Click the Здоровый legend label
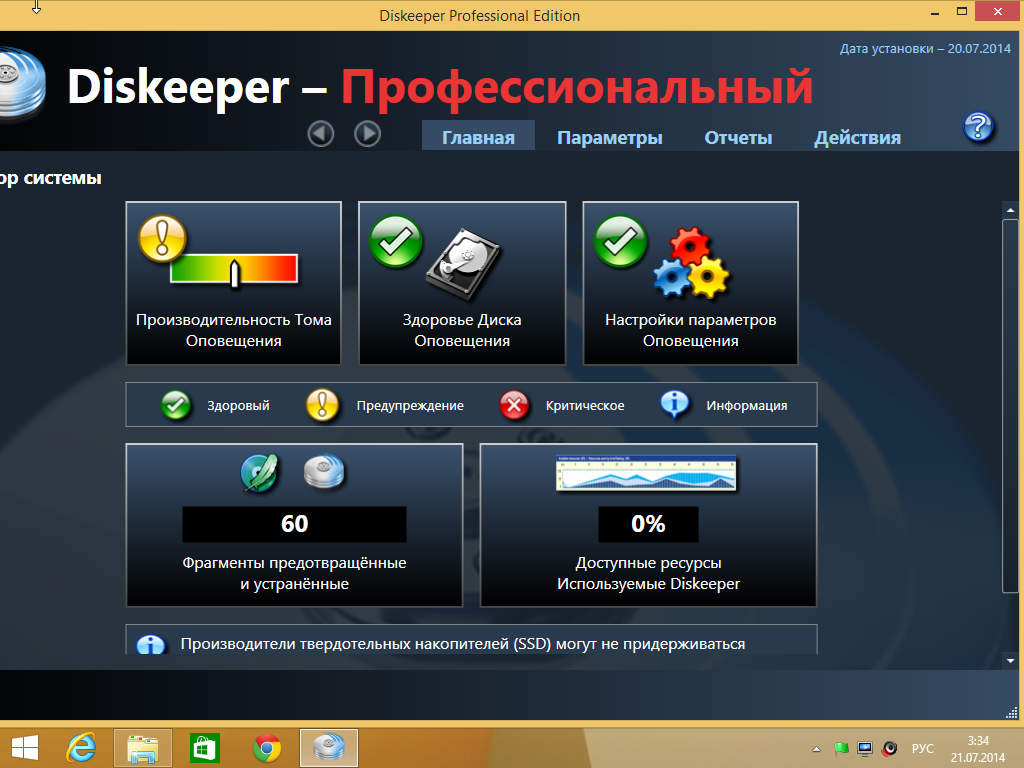1024x768 pixels. point(238,406)
